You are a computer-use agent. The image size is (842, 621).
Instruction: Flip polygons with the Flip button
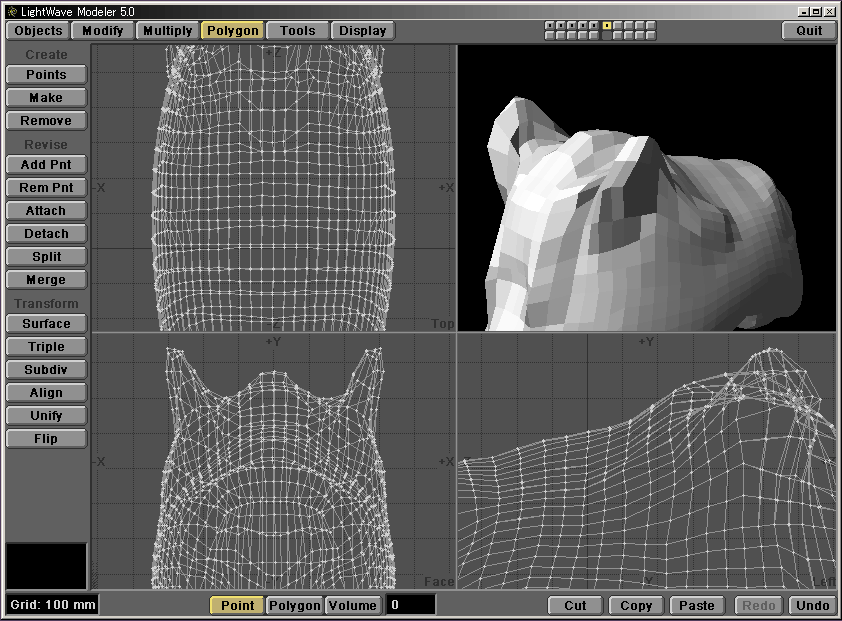pyautogui.click(x=46, y=439)
